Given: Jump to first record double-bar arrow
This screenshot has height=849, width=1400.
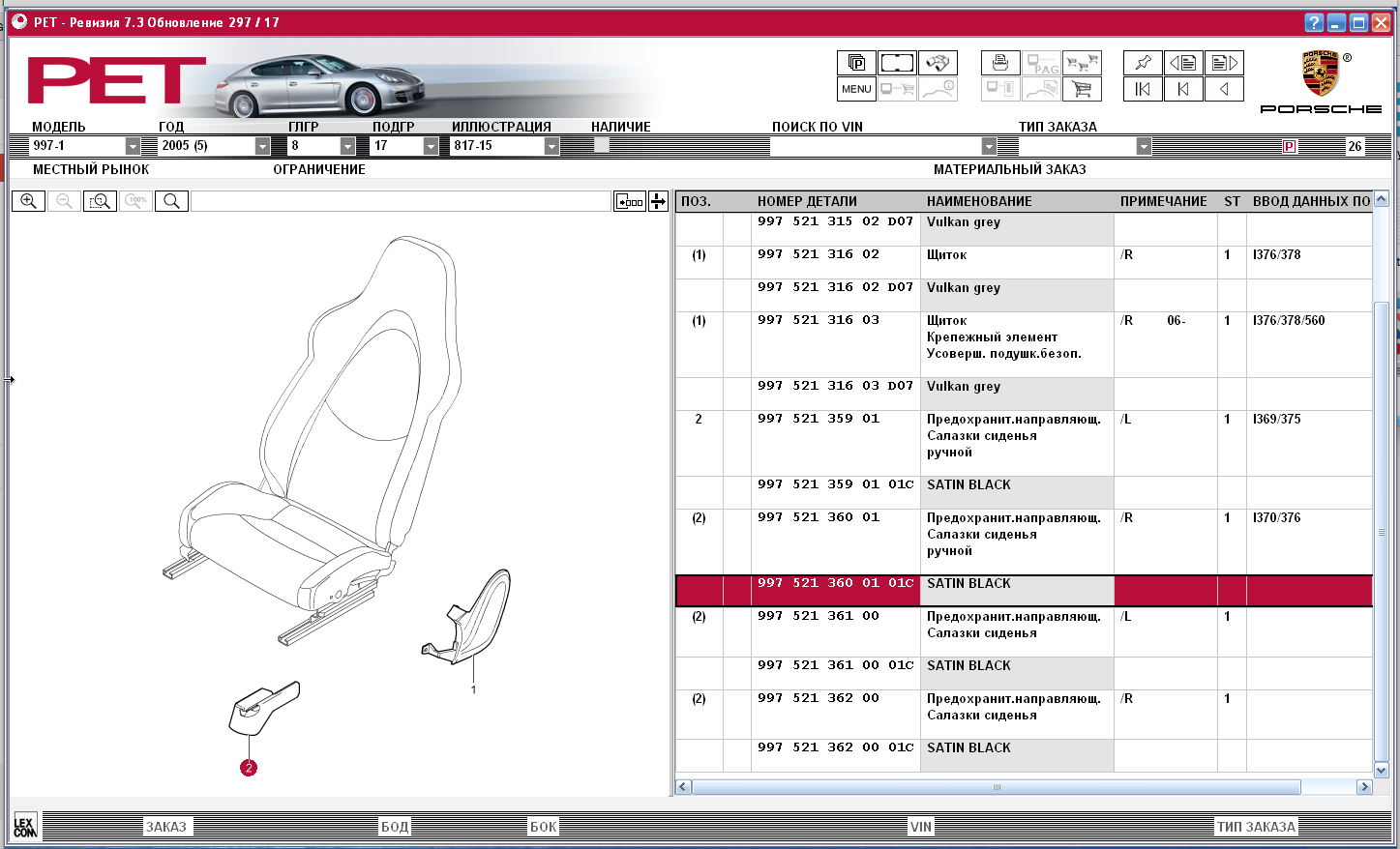Looking at the screenshot, I should point(1143,89).
